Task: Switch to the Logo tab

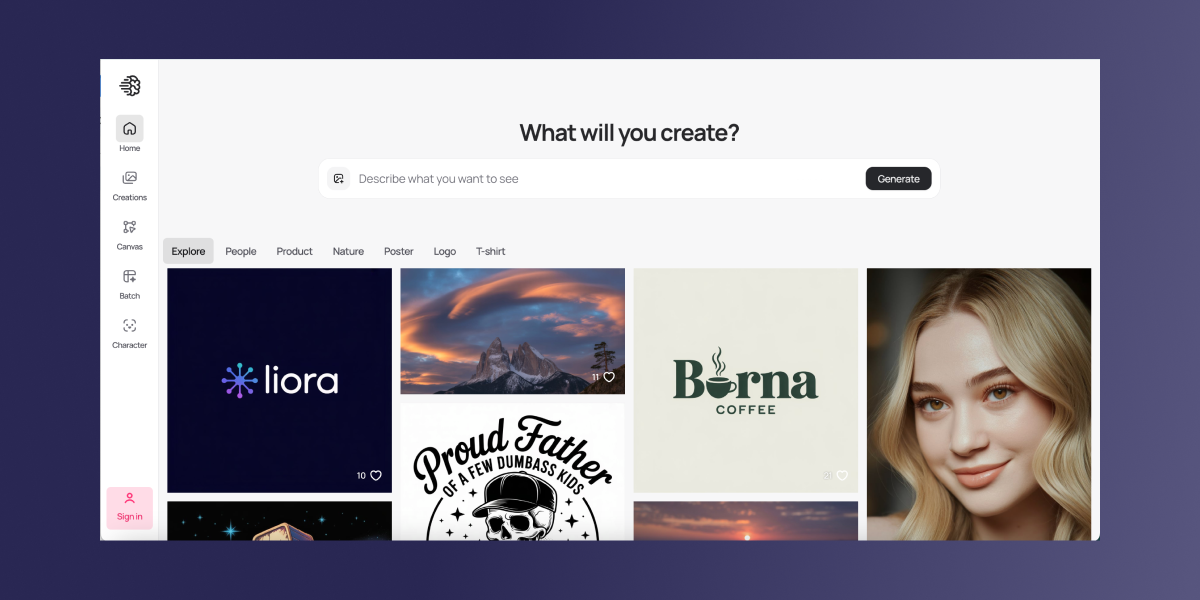Action: (x=445, y=251)
